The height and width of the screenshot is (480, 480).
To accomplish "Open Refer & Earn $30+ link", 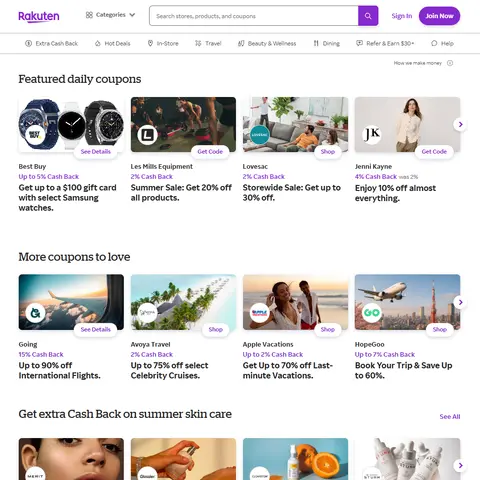I will tap(385, 43).
